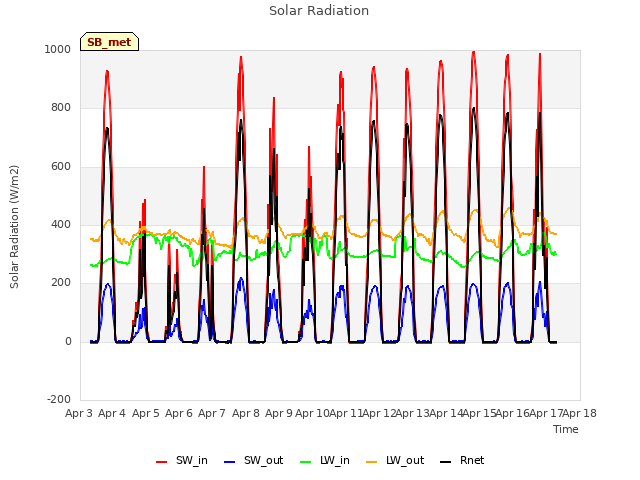This screenshot has width=640, height=480.
Task: Click the SW_out legend entry
Action: point(253,460)
